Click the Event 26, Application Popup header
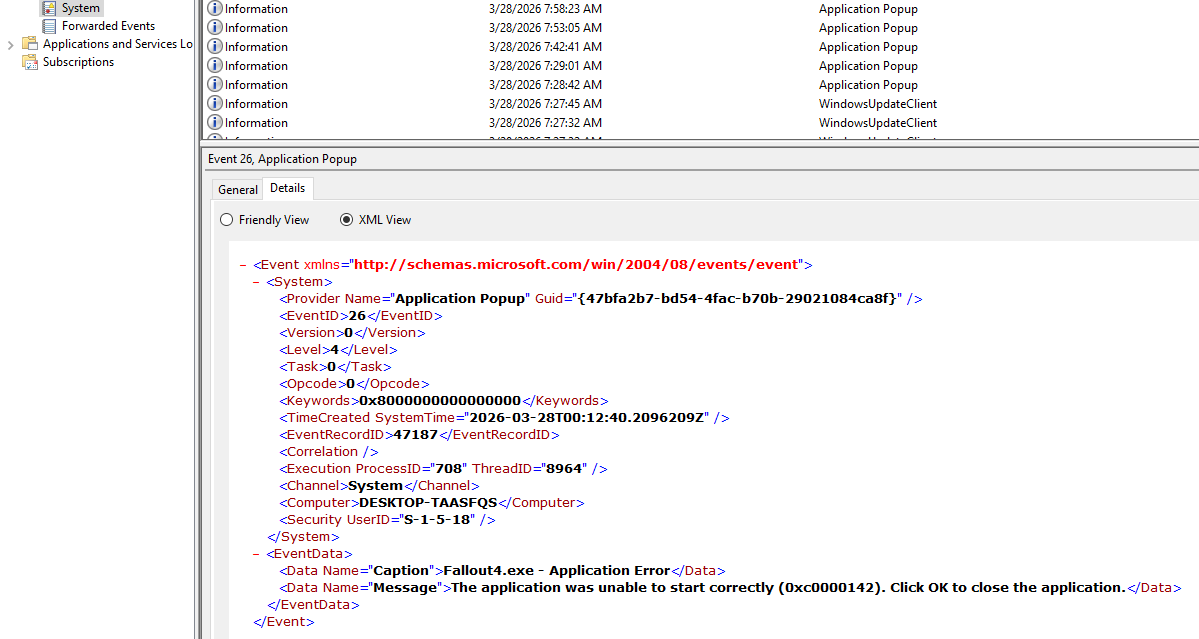Viewport: 1199px width, 639px height. tap(282, 159)
